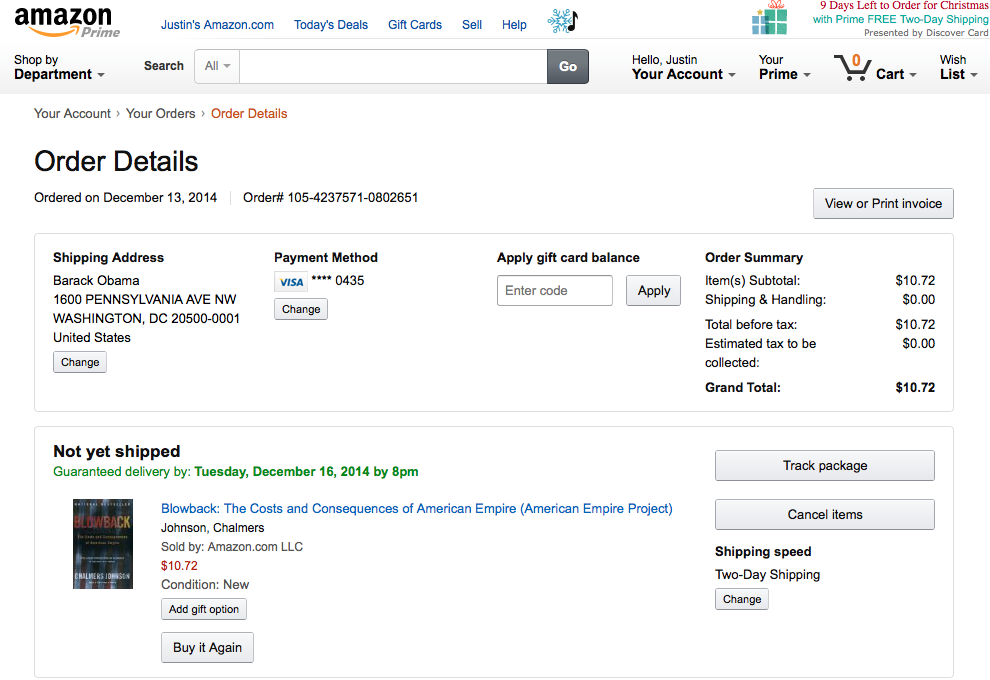This screenshot has width=990, height=680.
Task: Expand the Cart dropdown
Action: [x=896, y=74]
